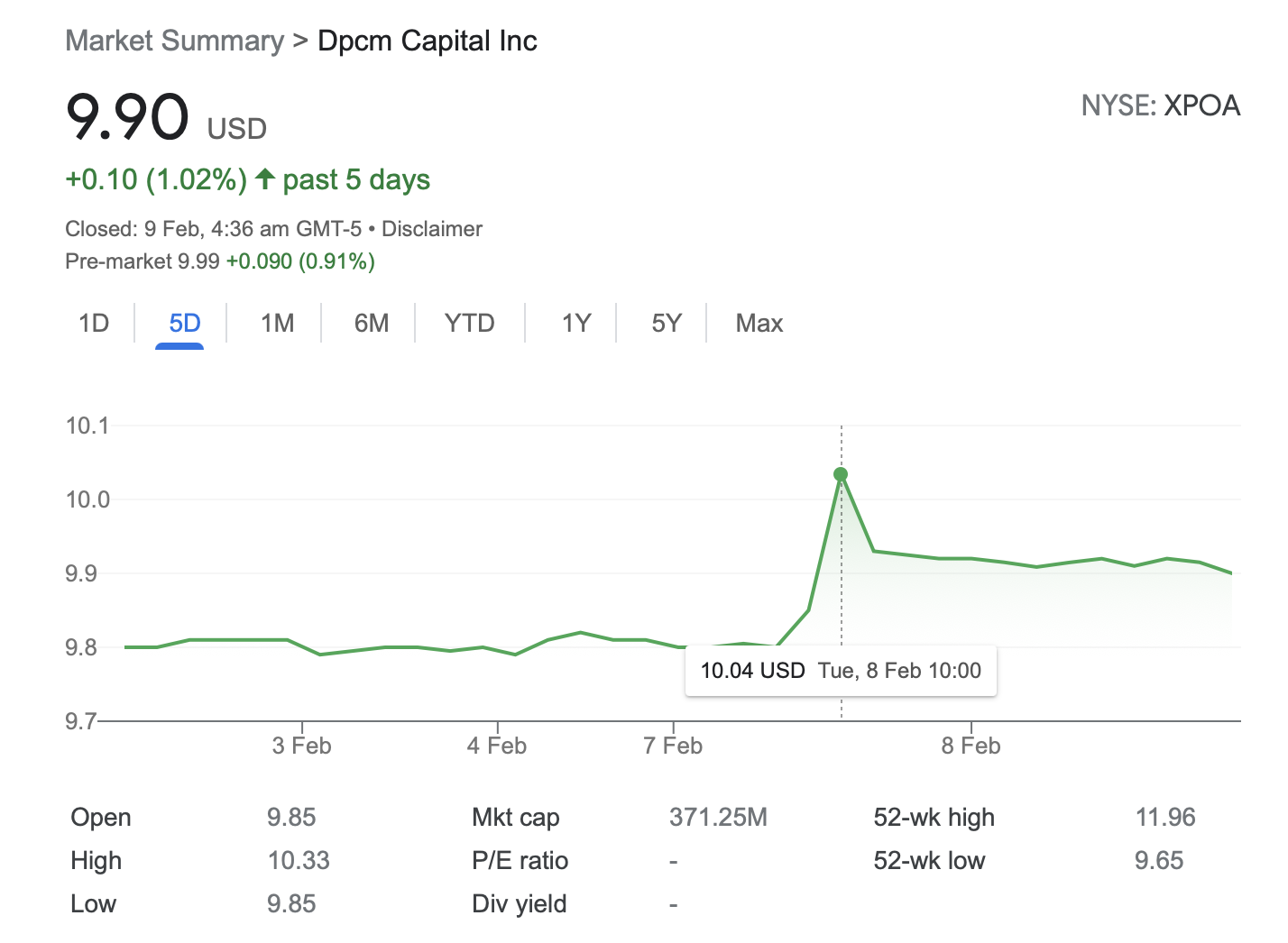
Task: Switch chart to 1M range
Action: (277, 323)
